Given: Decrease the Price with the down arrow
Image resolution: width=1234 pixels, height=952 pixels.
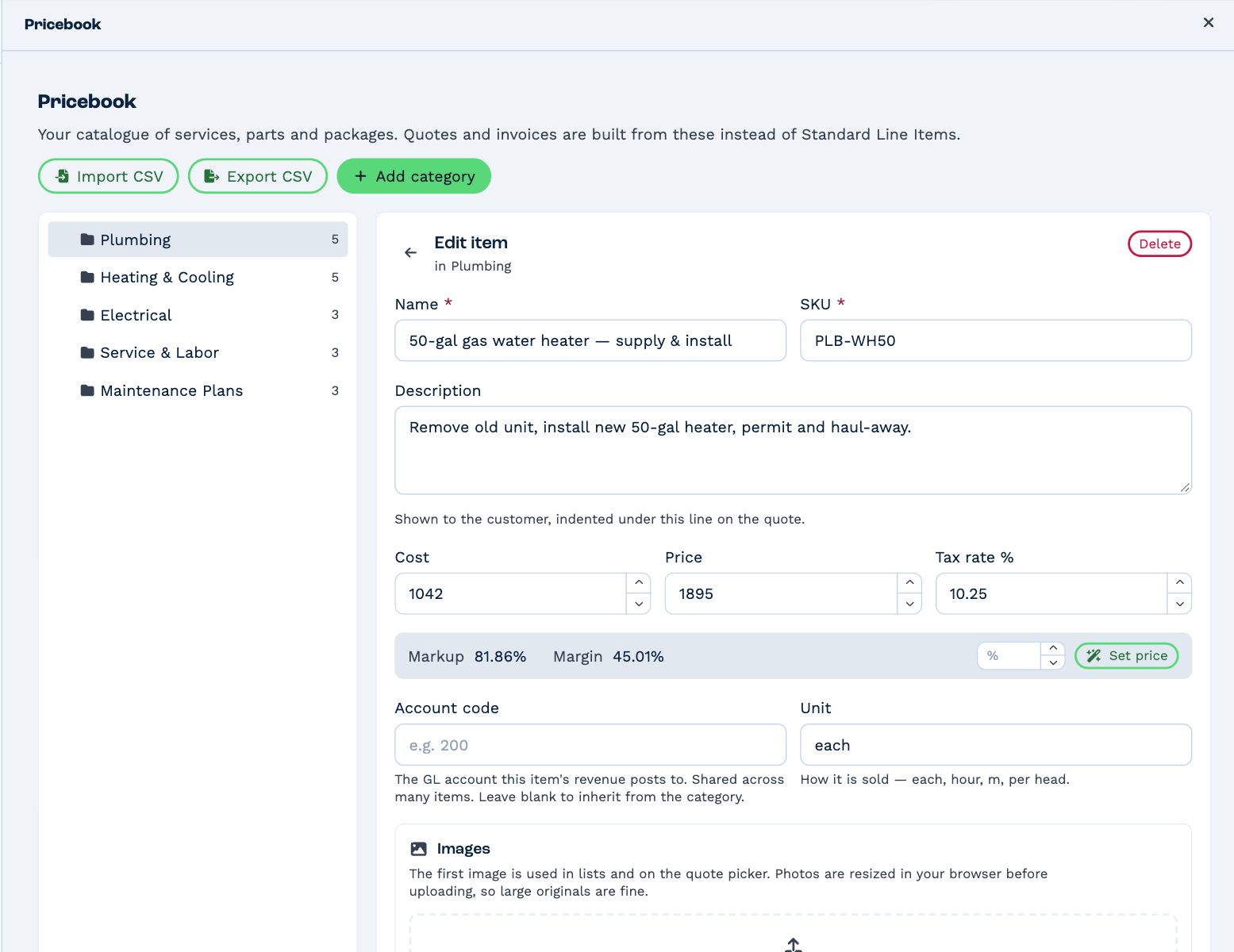Looking at the screenshot, I should 909,604.
